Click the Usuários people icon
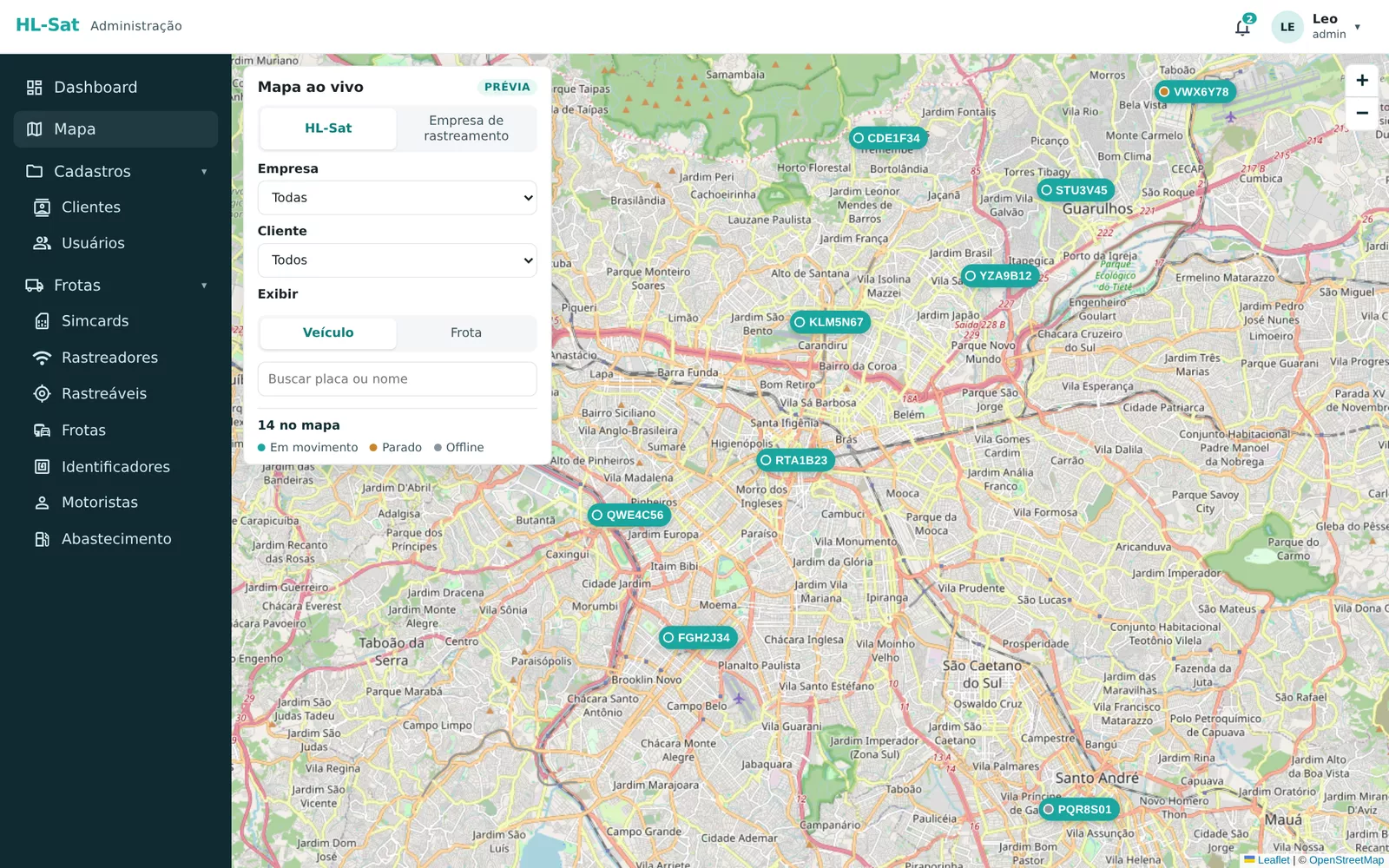The height and width of the screenshot is (868, 1389). pyautogui.click(x=42, y=244)
